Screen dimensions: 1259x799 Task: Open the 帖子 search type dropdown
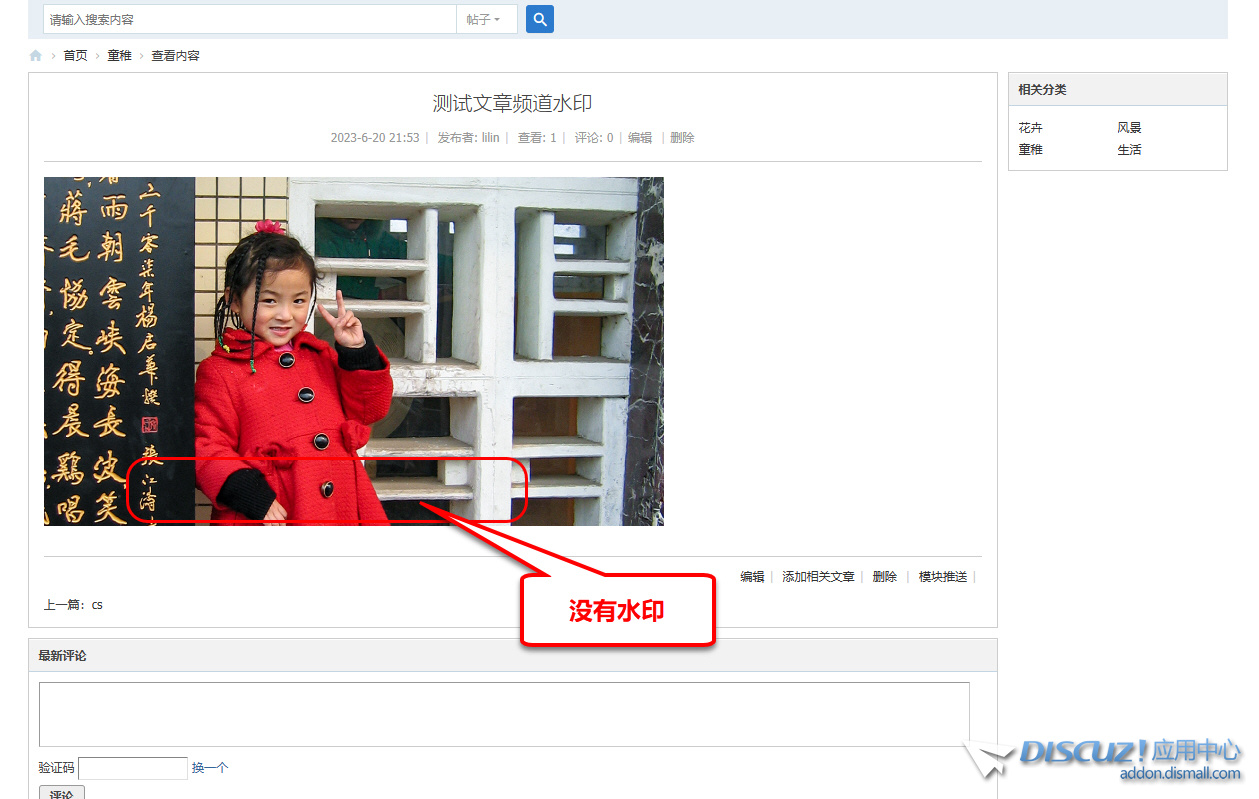click(x=486, y=19)
